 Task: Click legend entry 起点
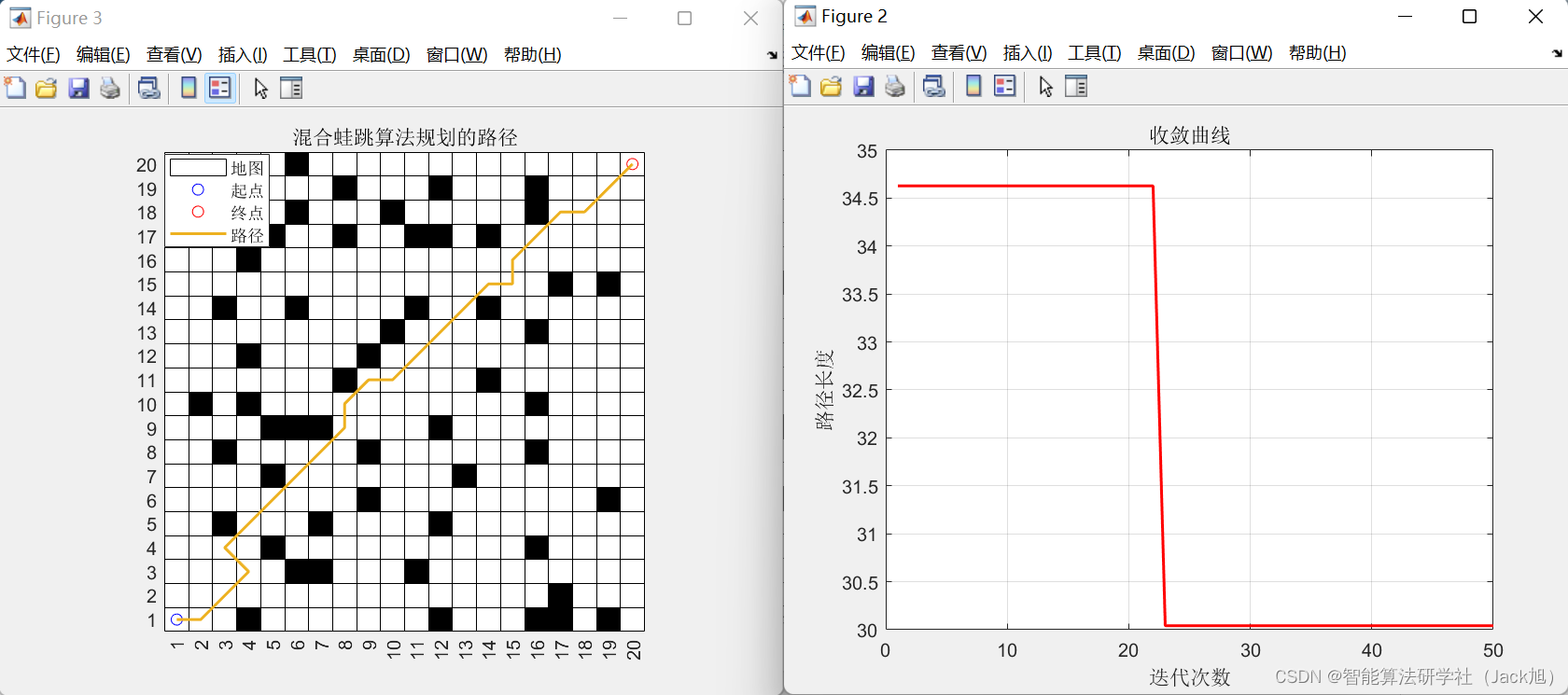coord(247,190)
